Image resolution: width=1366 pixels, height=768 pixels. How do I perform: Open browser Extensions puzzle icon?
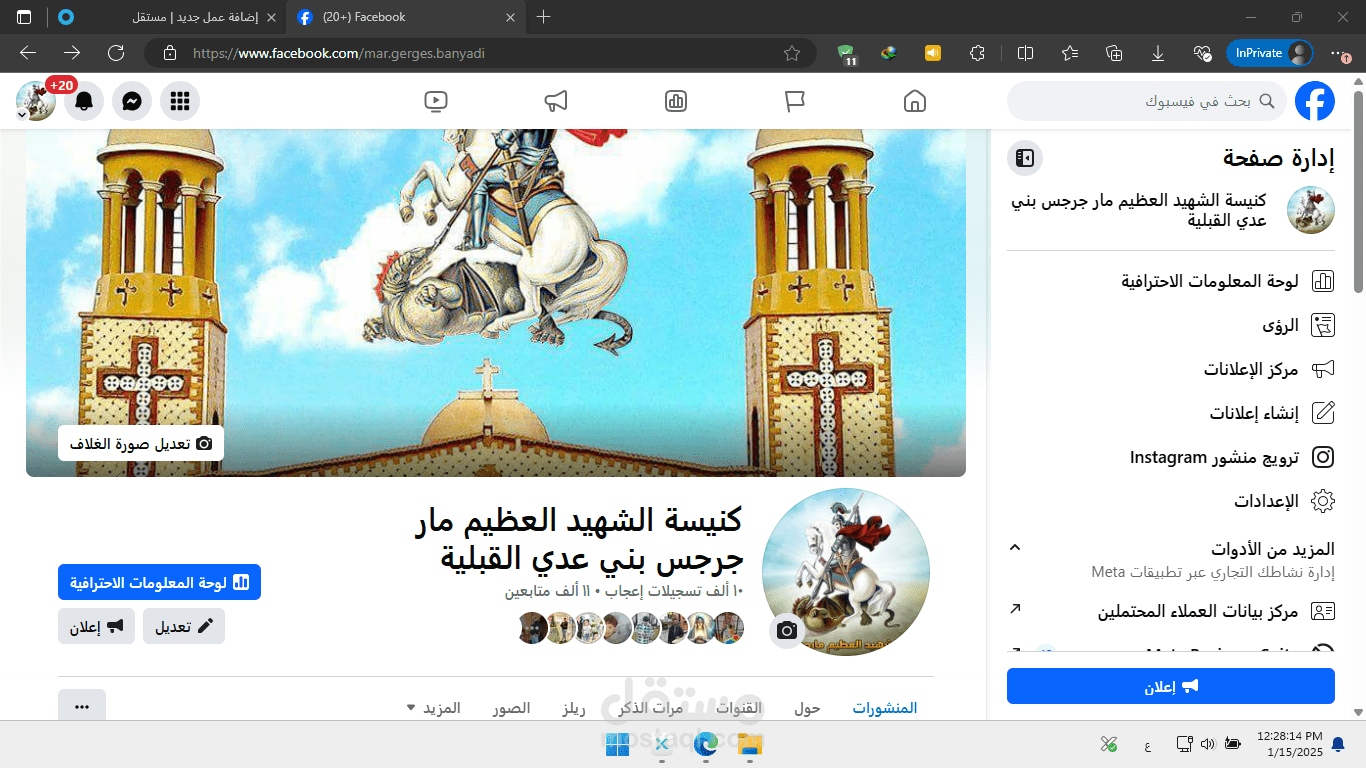coord(978,53)
